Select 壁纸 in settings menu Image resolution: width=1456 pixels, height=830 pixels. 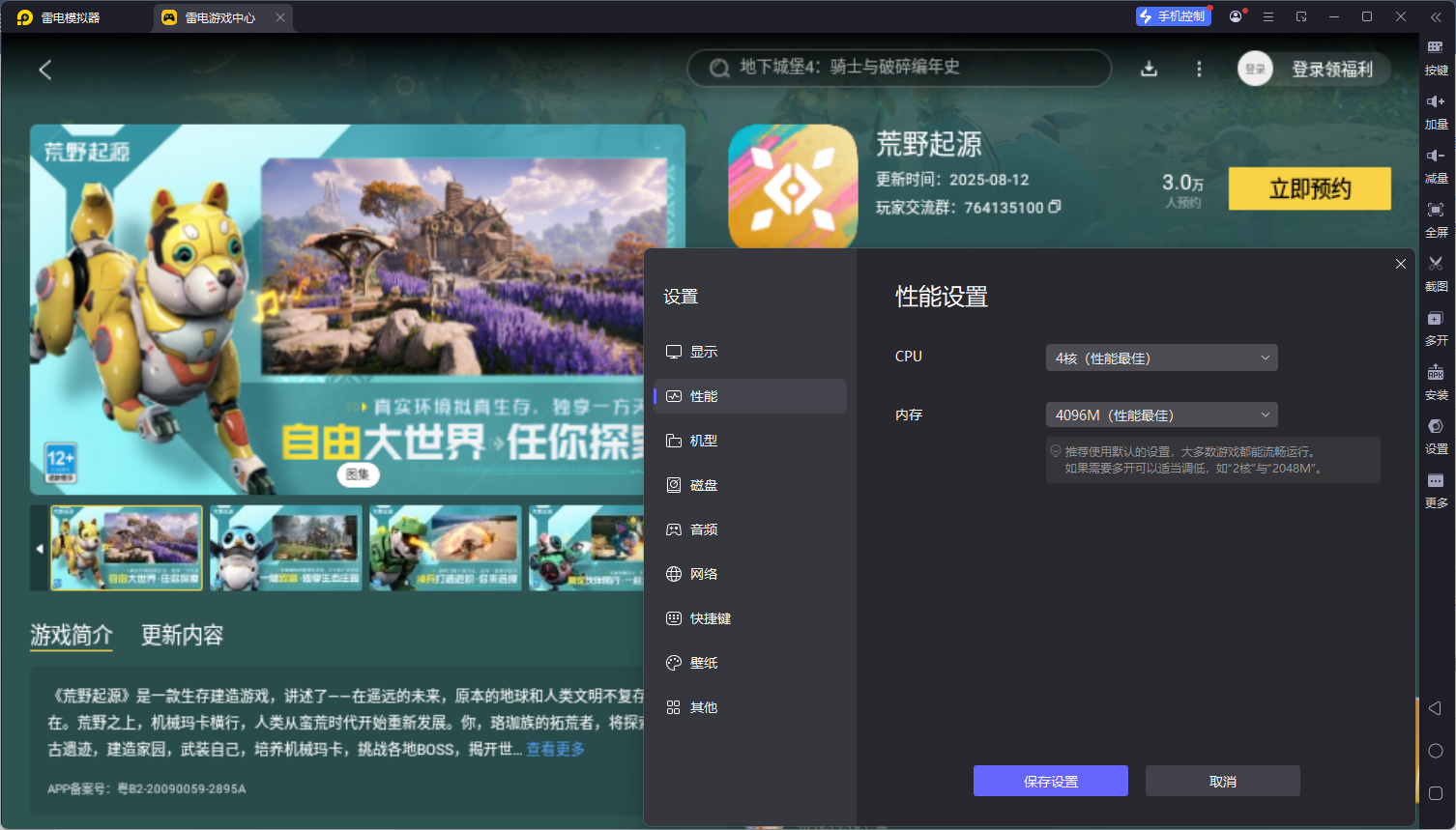(x=750, y=663)
